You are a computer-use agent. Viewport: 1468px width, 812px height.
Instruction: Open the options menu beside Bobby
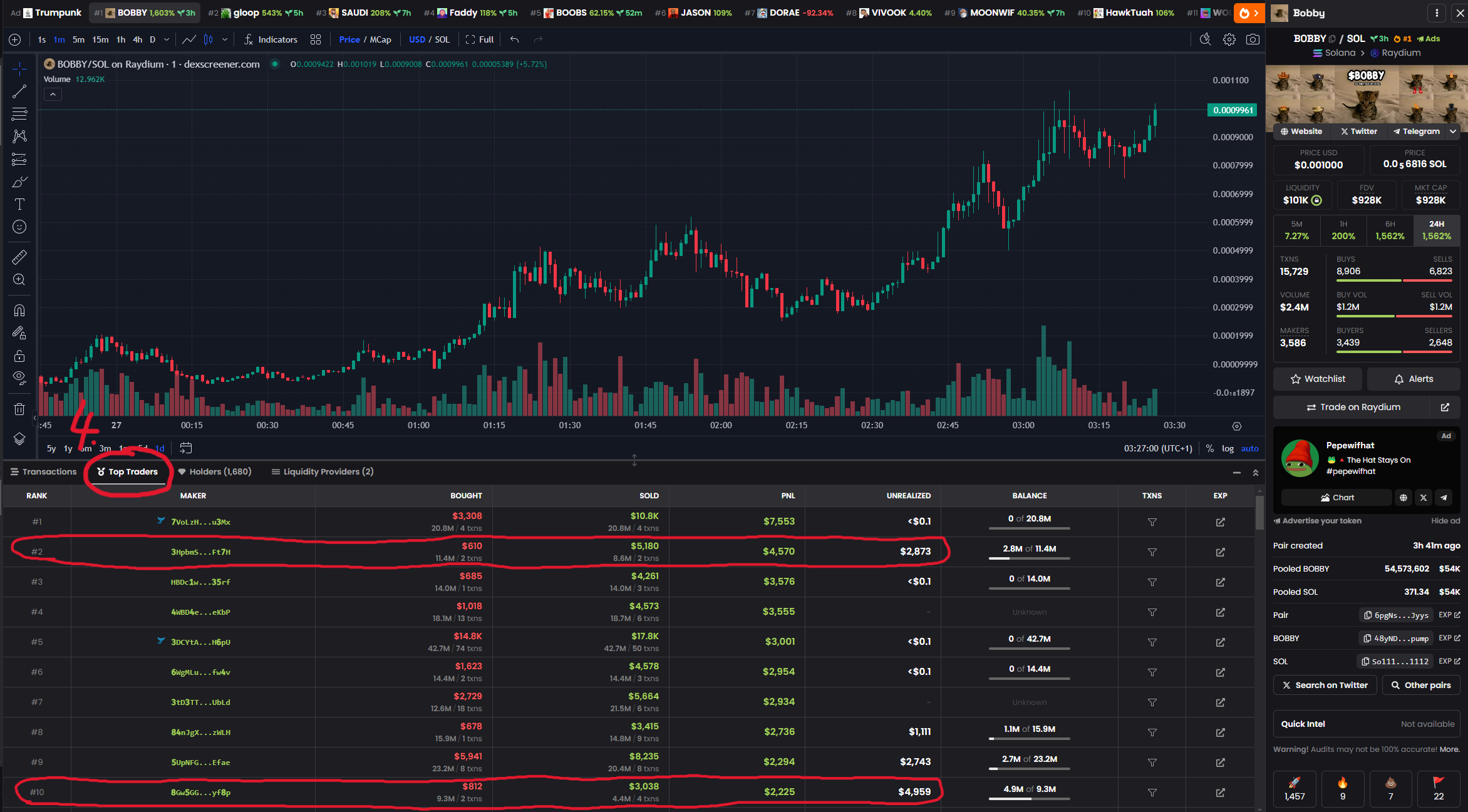click(x=1437, y=13)
